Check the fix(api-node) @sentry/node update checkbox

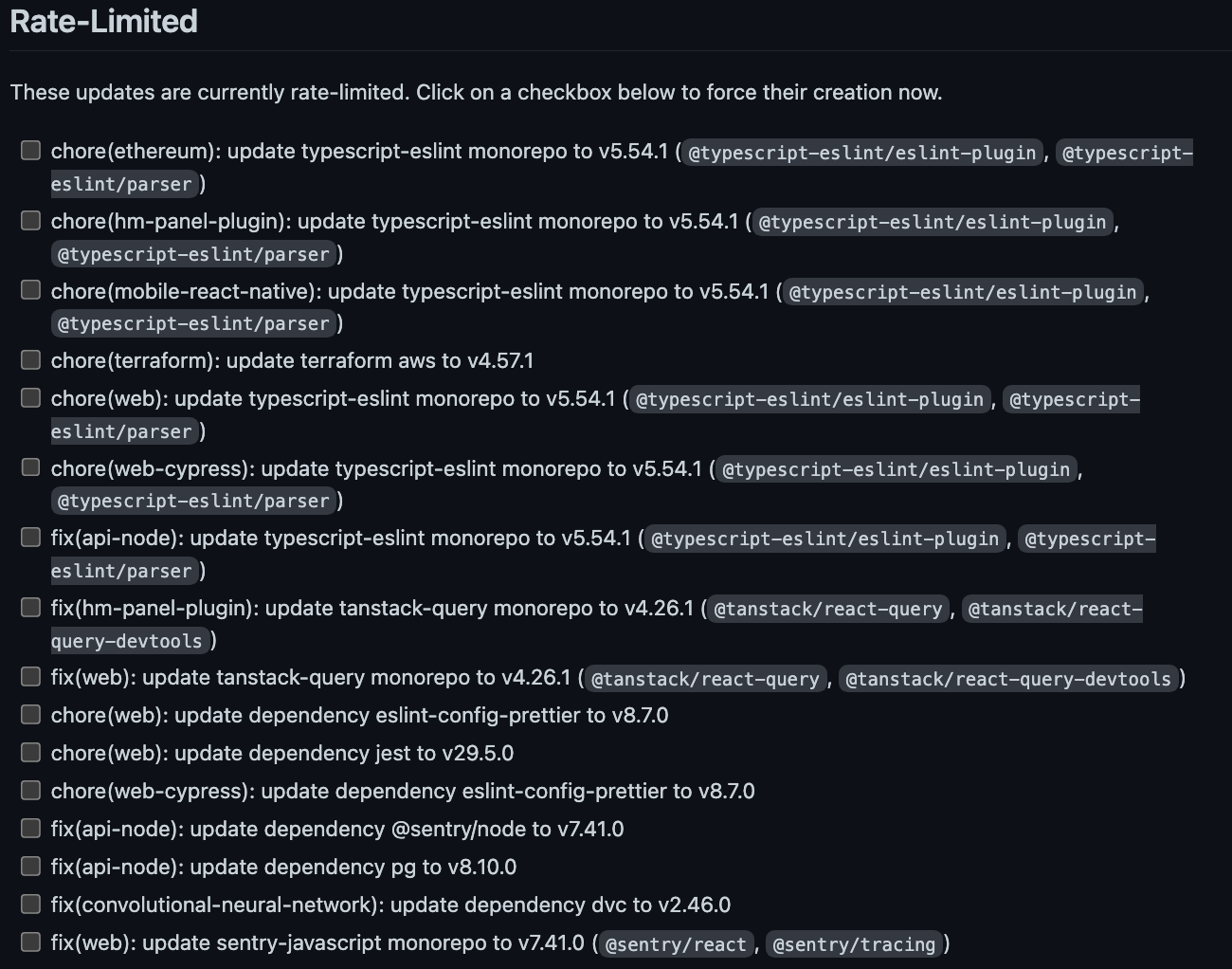pyautogui.click(x=30, y=828)
